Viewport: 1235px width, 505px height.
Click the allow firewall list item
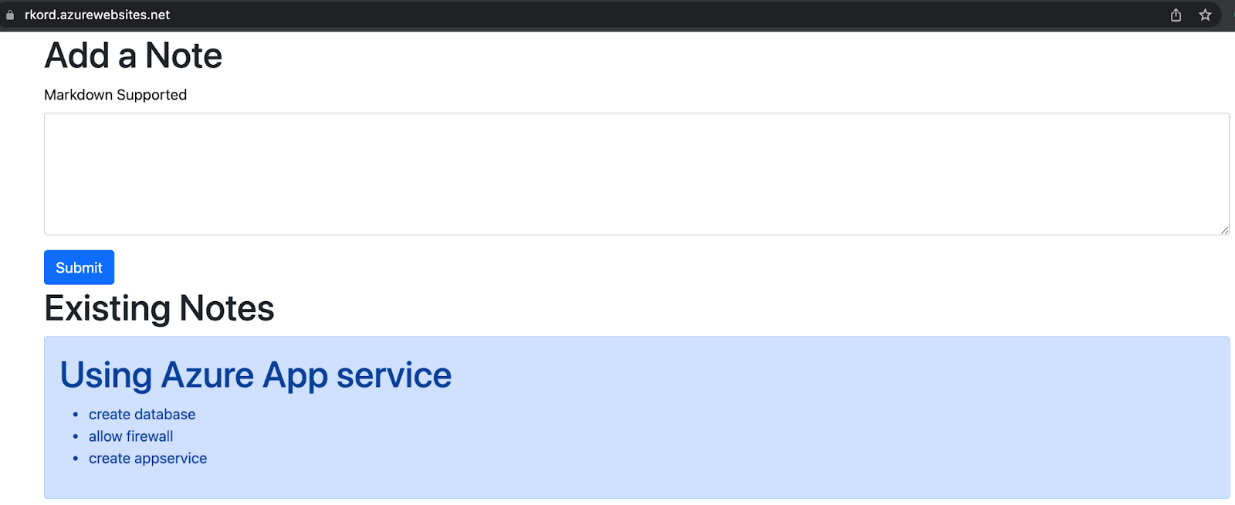[x=131, y=436]
